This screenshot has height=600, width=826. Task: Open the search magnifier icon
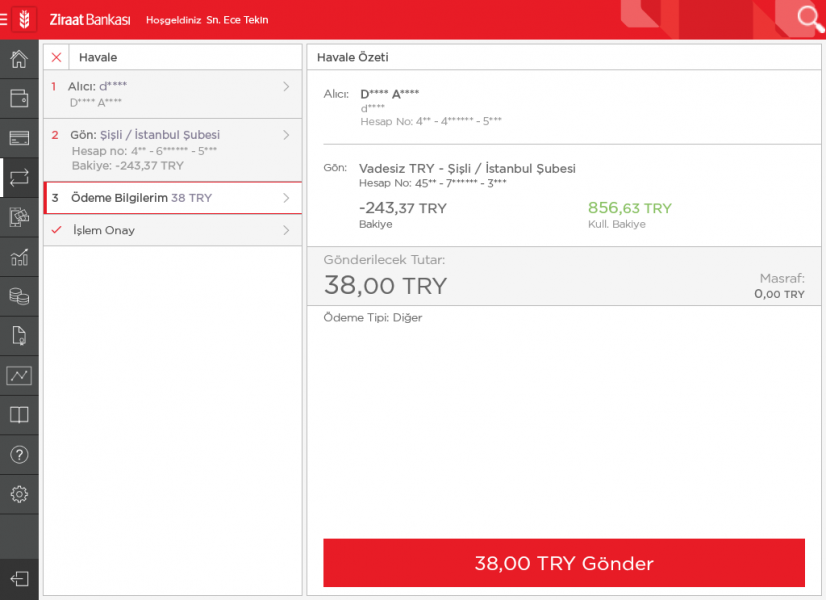(808, 19)
